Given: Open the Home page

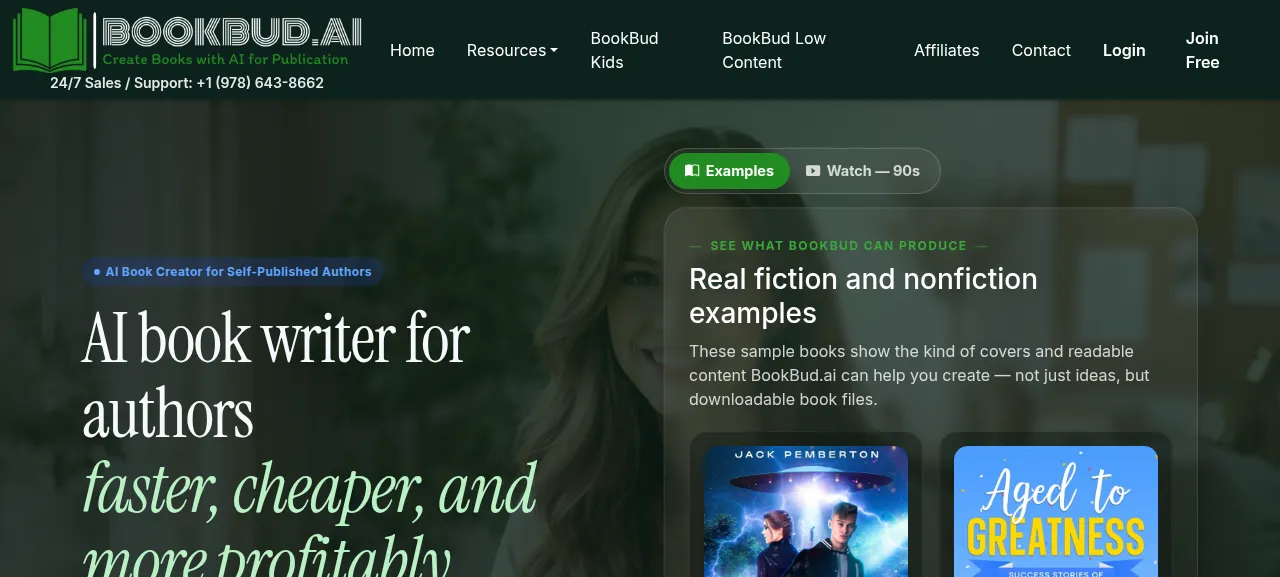Looking at the screenshot, I should [412, 50].
